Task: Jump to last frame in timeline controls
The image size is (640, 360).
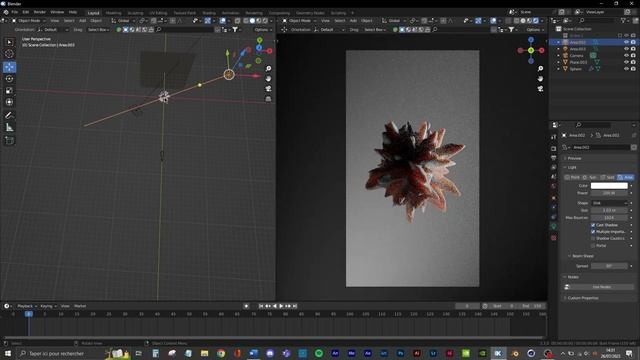Action: click(295, 306)
